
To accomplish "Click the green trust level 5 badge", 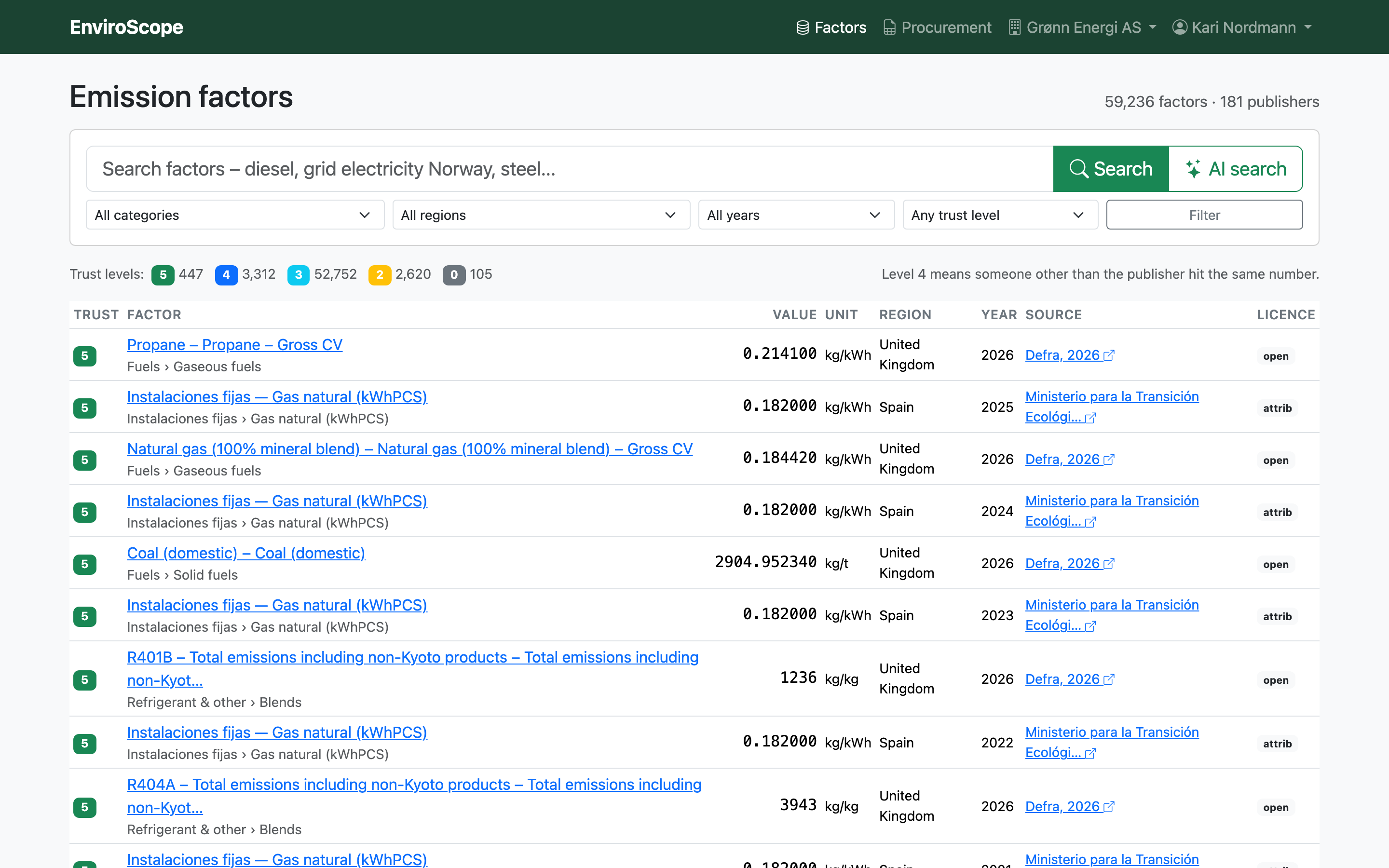I will 163,275.
